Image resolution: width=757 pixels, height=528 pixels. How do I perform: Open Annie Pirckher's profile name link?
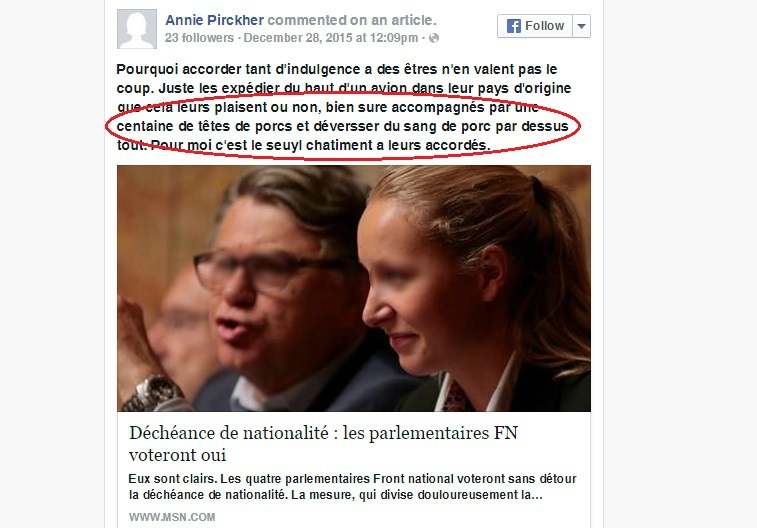coord(214,20)
